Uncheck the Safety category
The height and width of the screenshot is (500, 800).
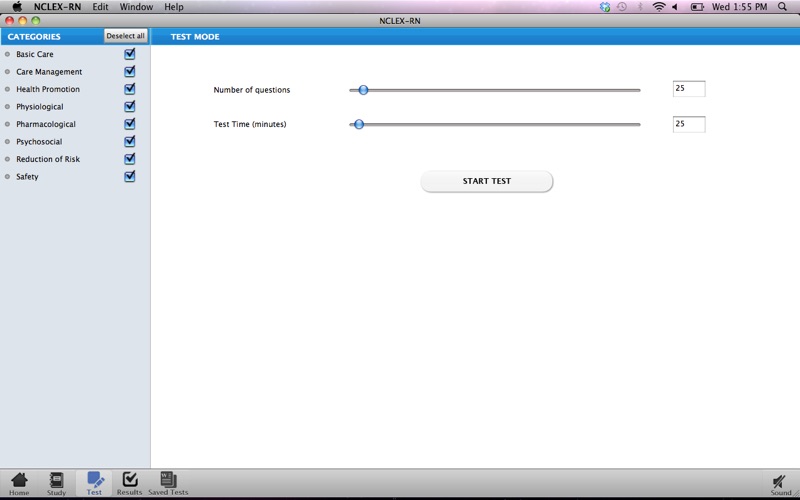(x=130, y=176)
